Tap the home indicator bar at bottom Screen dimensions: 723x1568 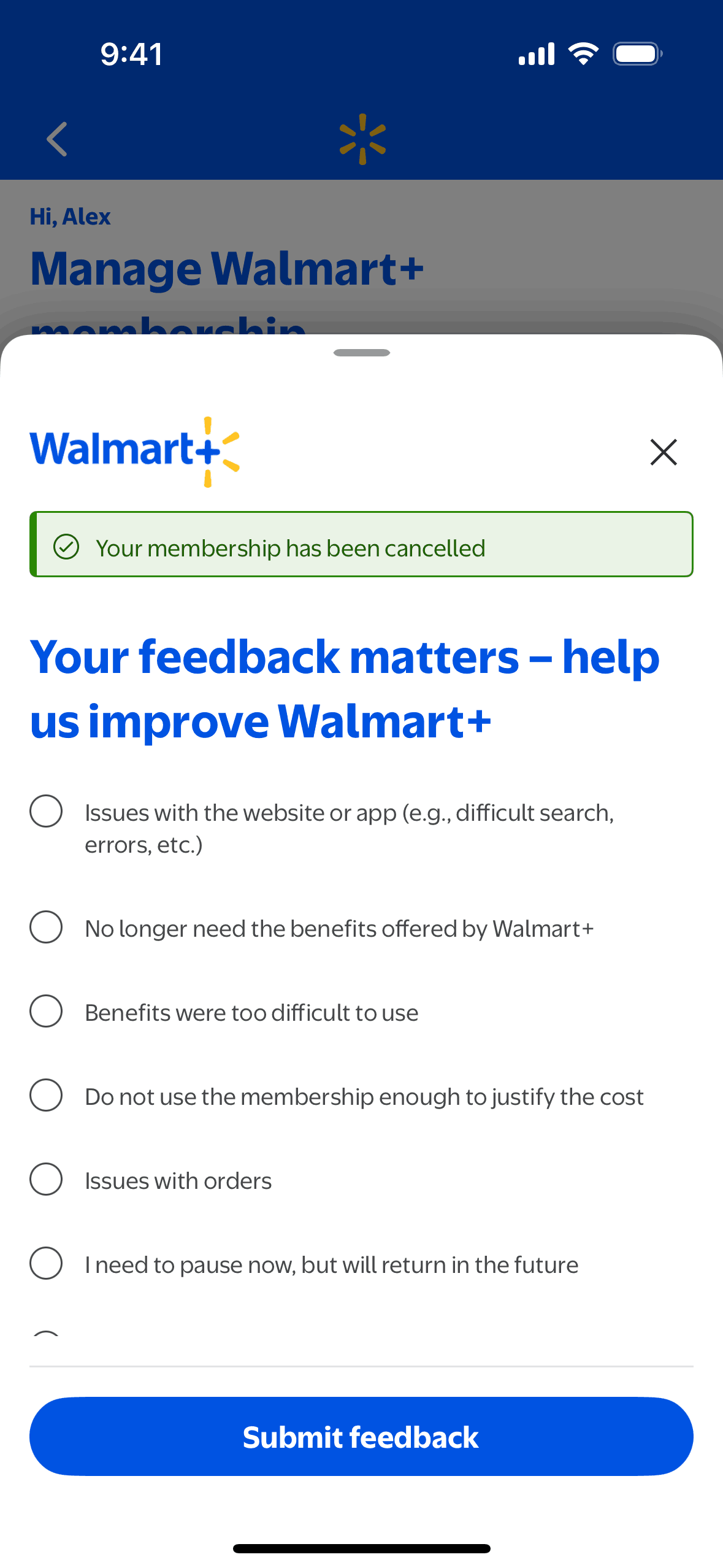[x=362, y=1548]
